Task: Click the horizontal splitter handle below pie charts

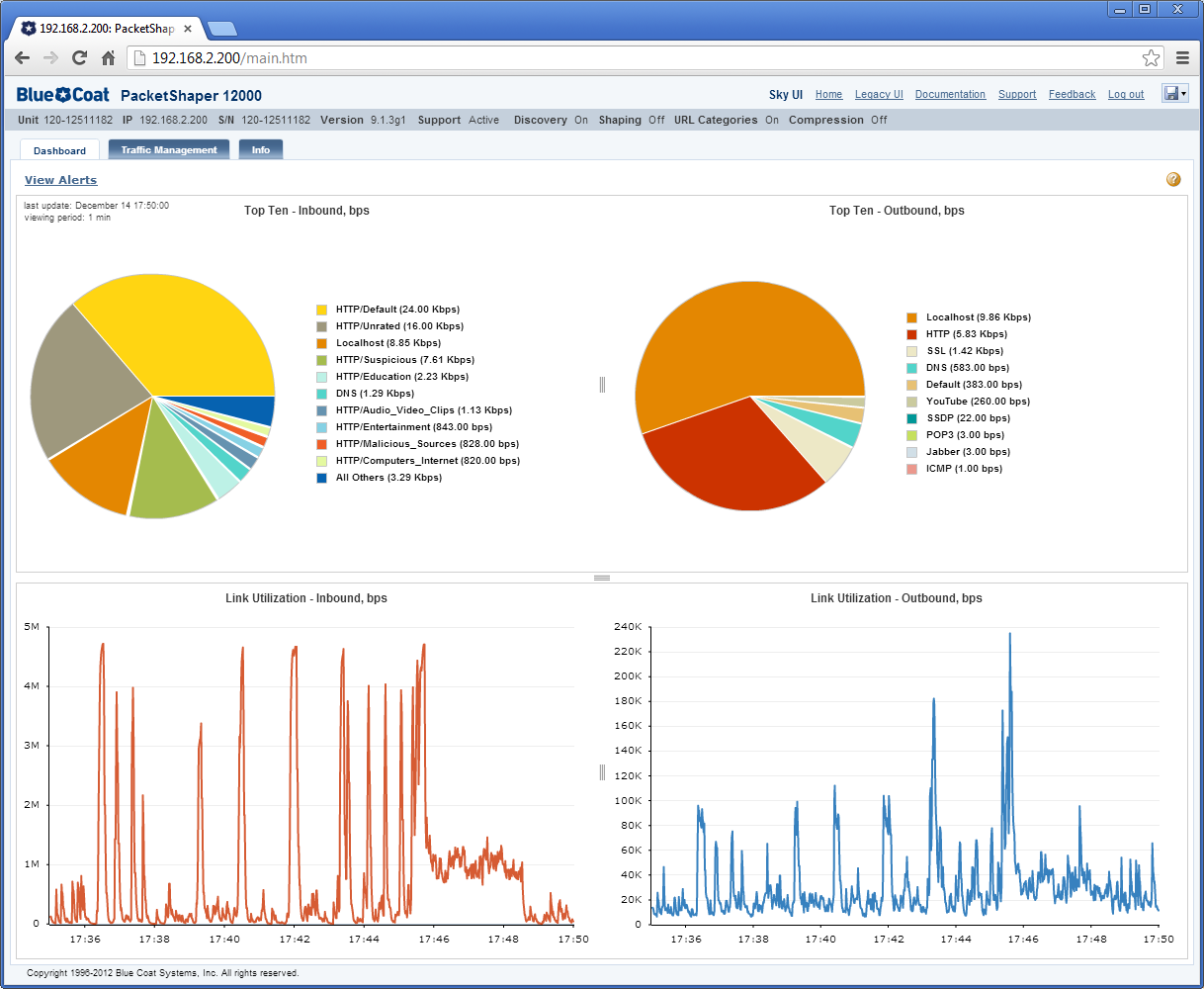Action: [x=601, y=578]
